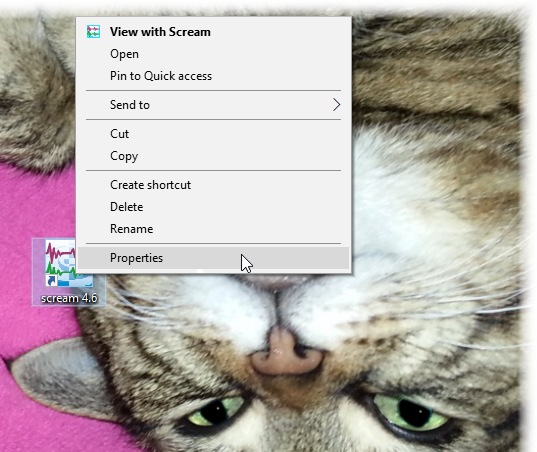
Task: Select Open from the context menu
Action: (213, 54)
